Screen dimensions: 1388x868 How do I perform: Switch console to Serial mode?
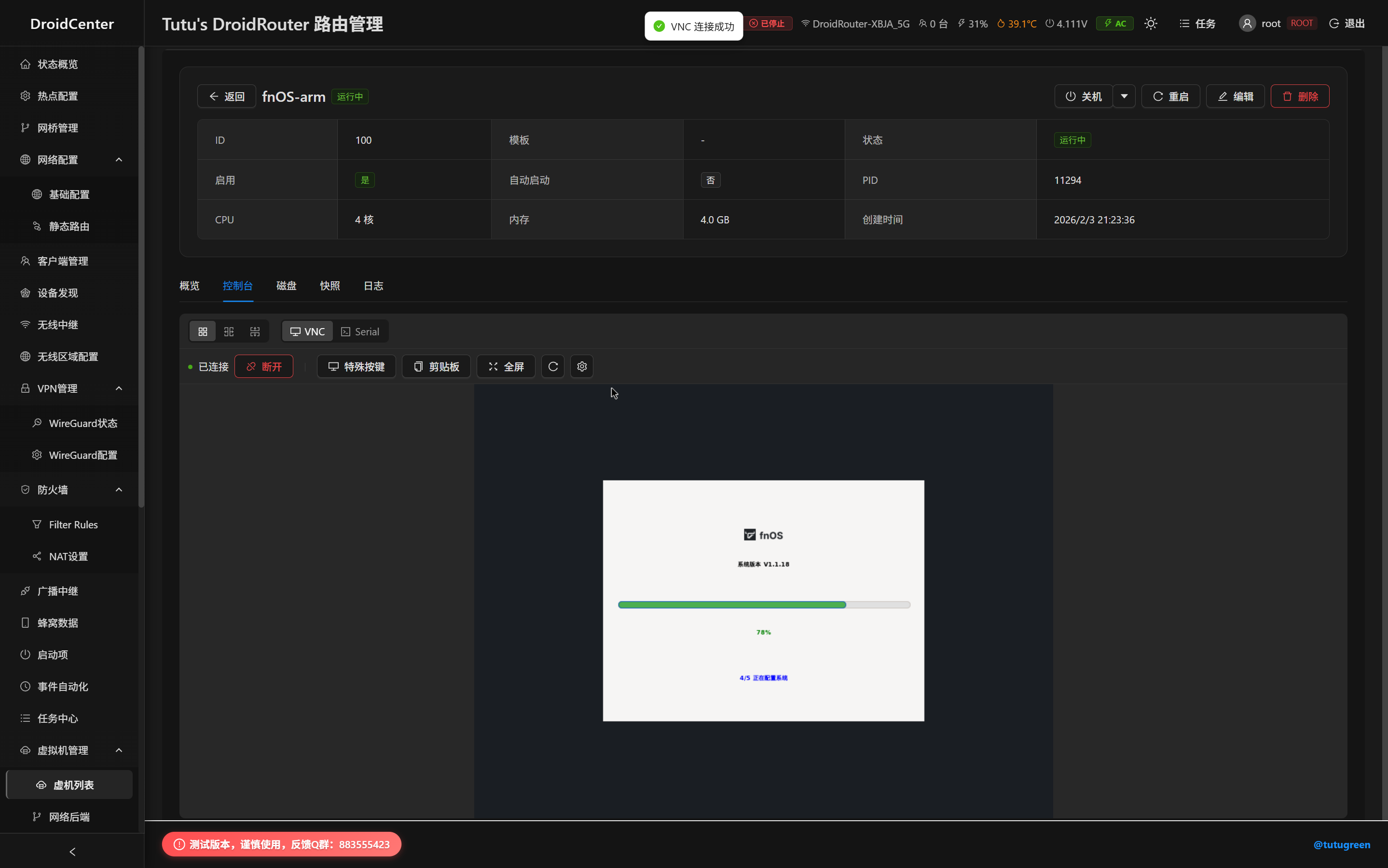pyautogui.click(x=360, y=331)
